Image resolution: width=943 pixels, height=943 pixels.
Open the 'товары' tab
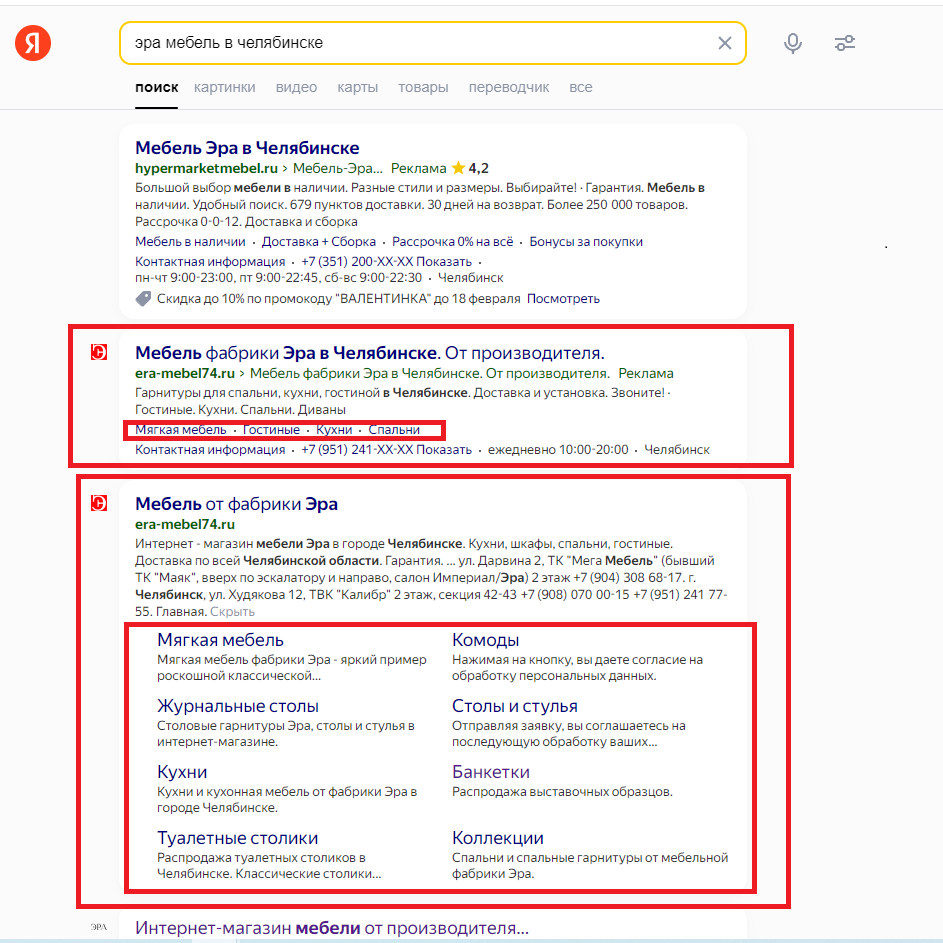pos(423,87)
